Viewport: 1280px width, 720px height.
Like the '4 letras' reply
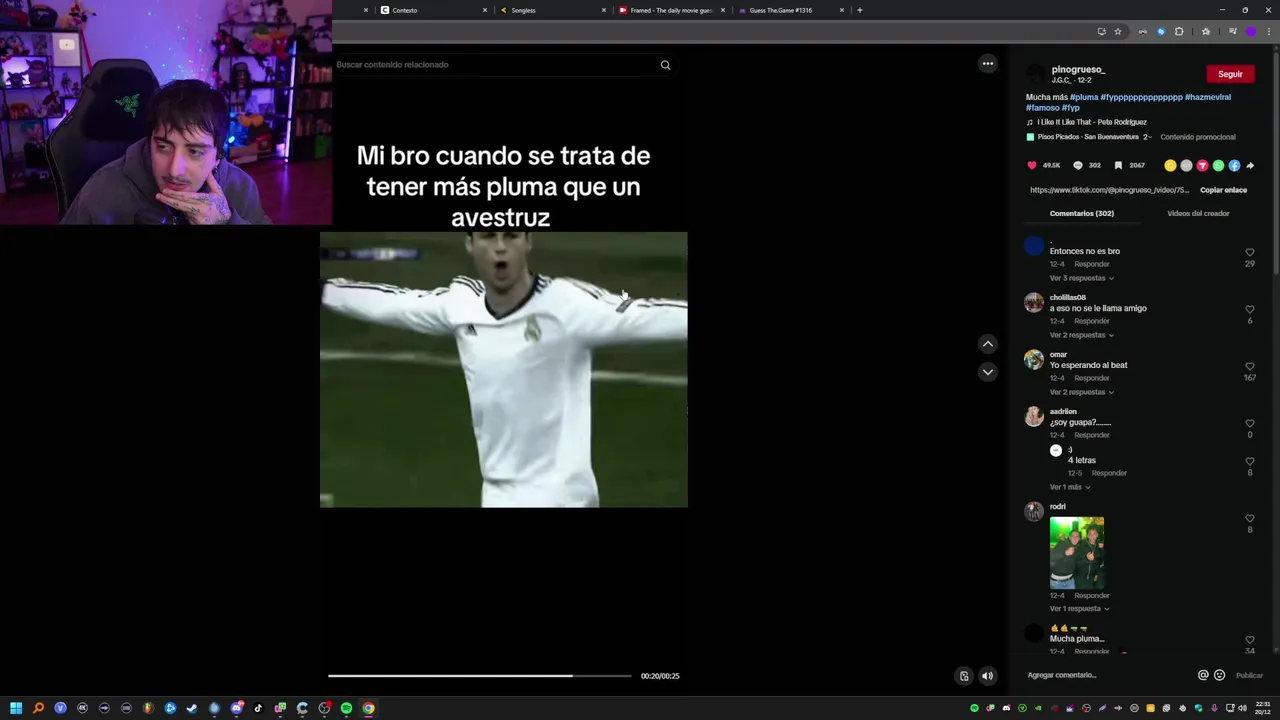(1250, 462)
